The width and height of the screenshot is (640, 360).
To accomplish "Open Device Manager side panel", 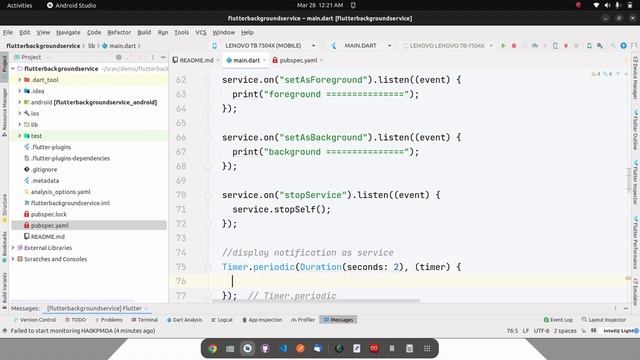I will [636, 78].
